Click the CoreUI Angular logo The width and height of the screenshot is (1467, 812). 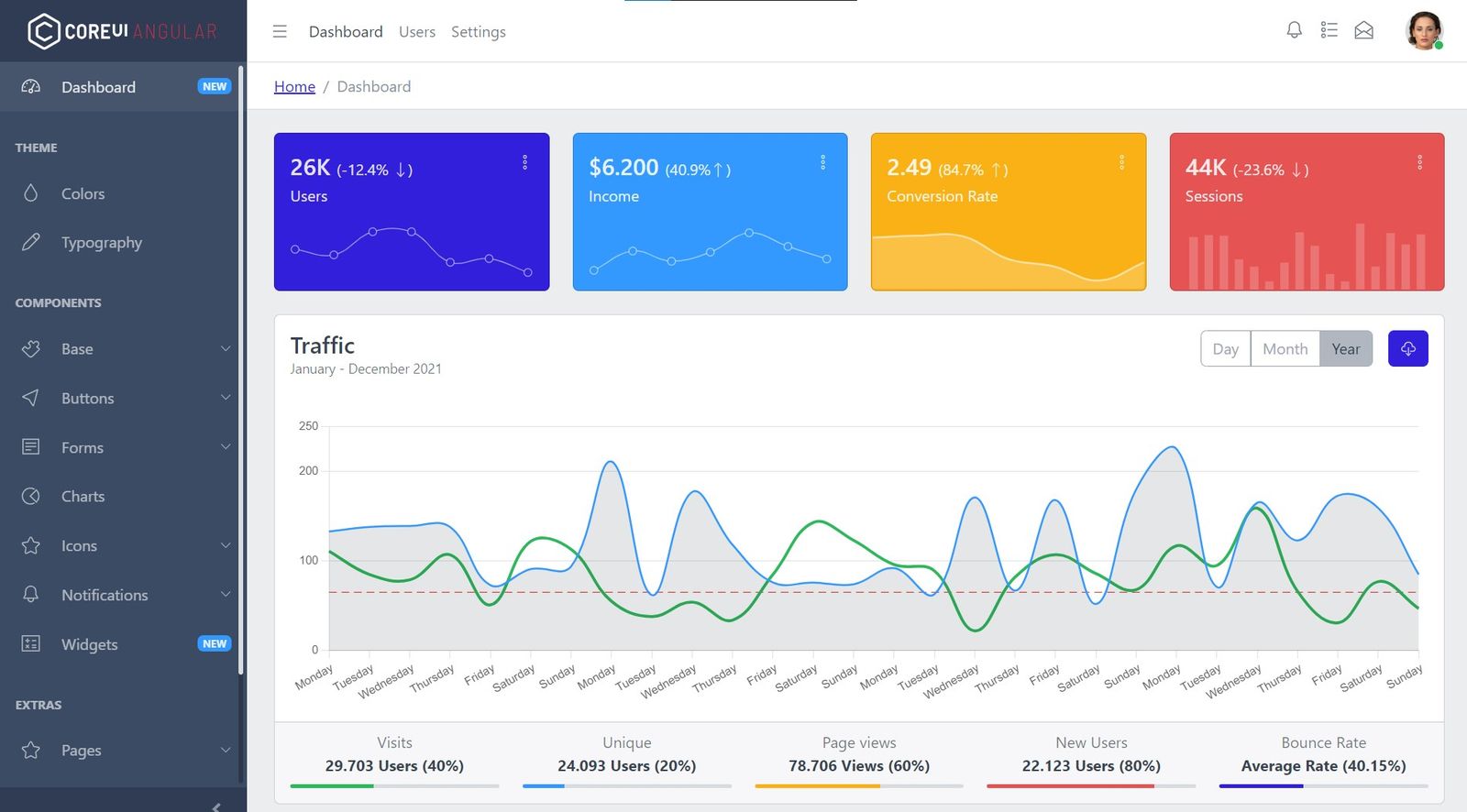click(123, 31)
